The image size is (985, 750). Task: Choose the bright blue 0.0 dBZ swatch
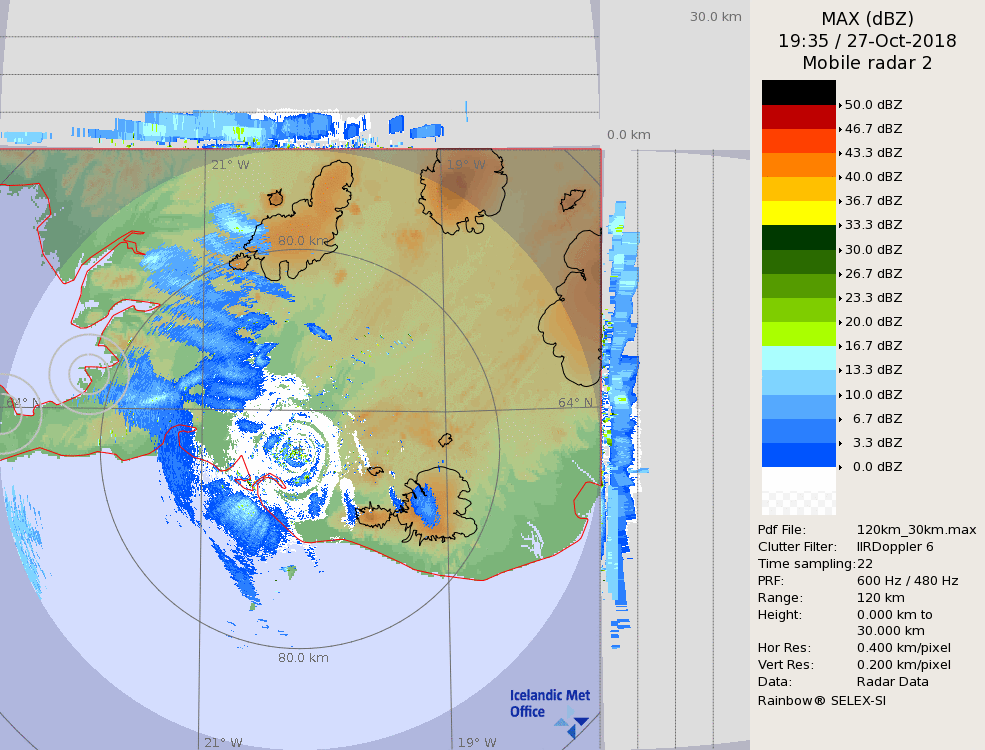coord(798,455)
